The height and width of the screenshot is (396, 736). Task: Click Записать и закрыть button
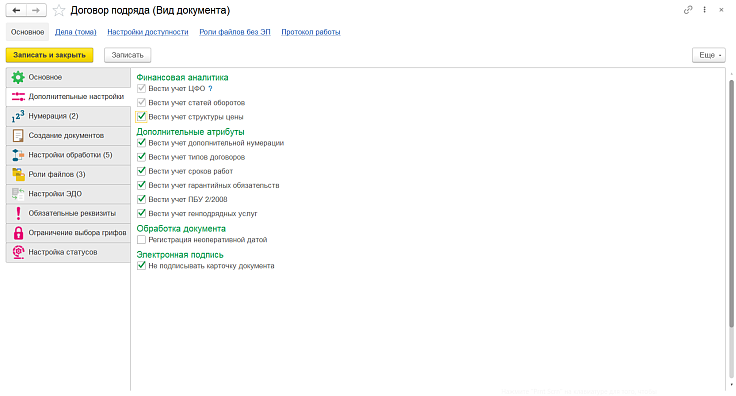(49, 55)
